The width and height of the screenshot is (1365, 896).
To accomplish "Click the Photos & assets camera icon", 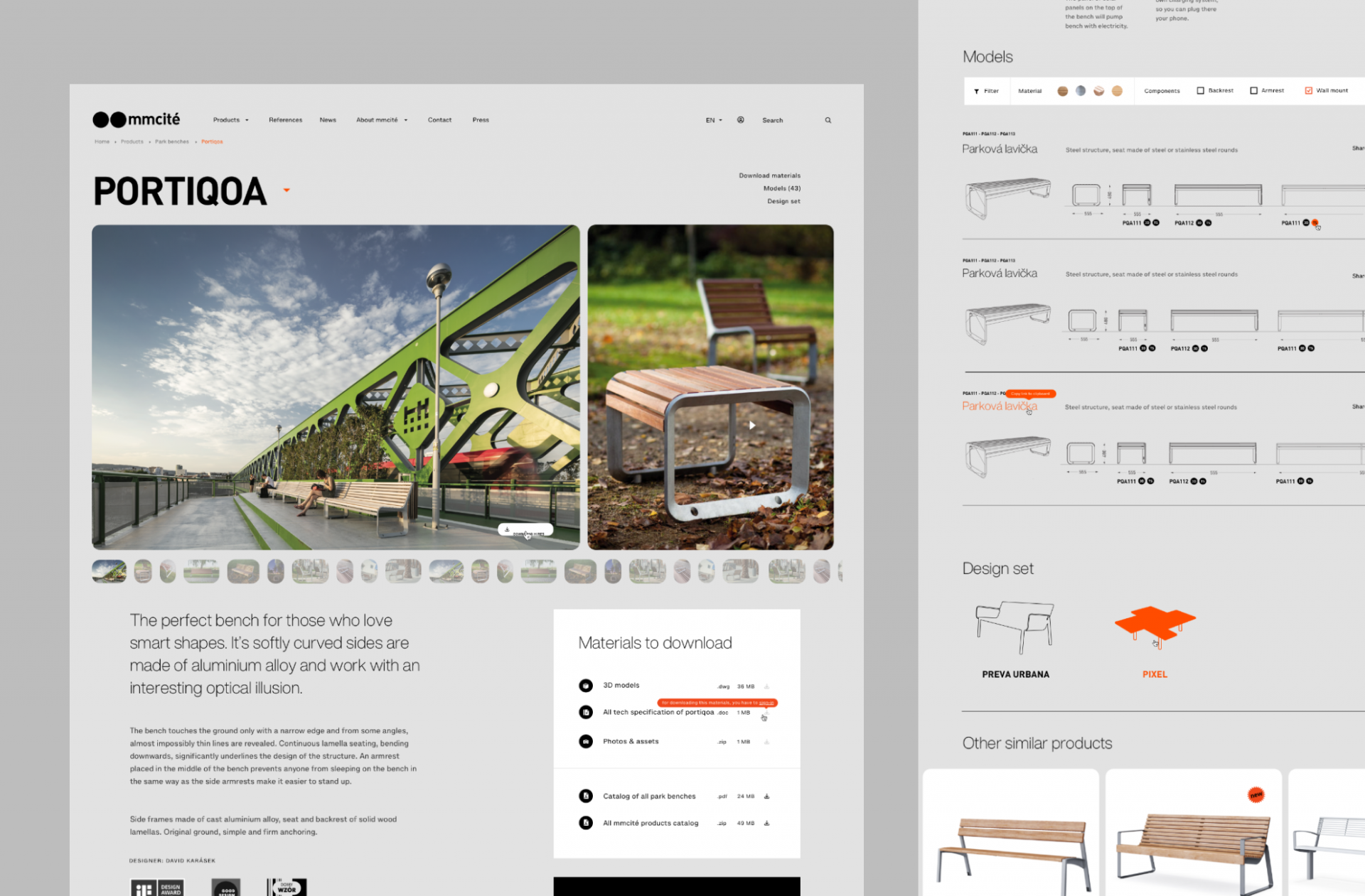I will click(586, 741).
